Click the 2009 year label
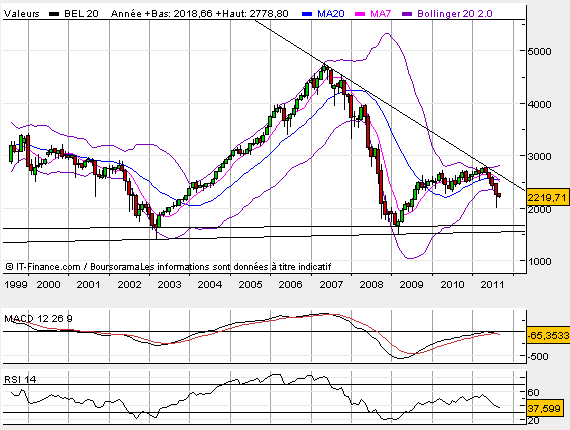Image resolution: width=570 pixels, height=430 pixels. pos(411,285)
